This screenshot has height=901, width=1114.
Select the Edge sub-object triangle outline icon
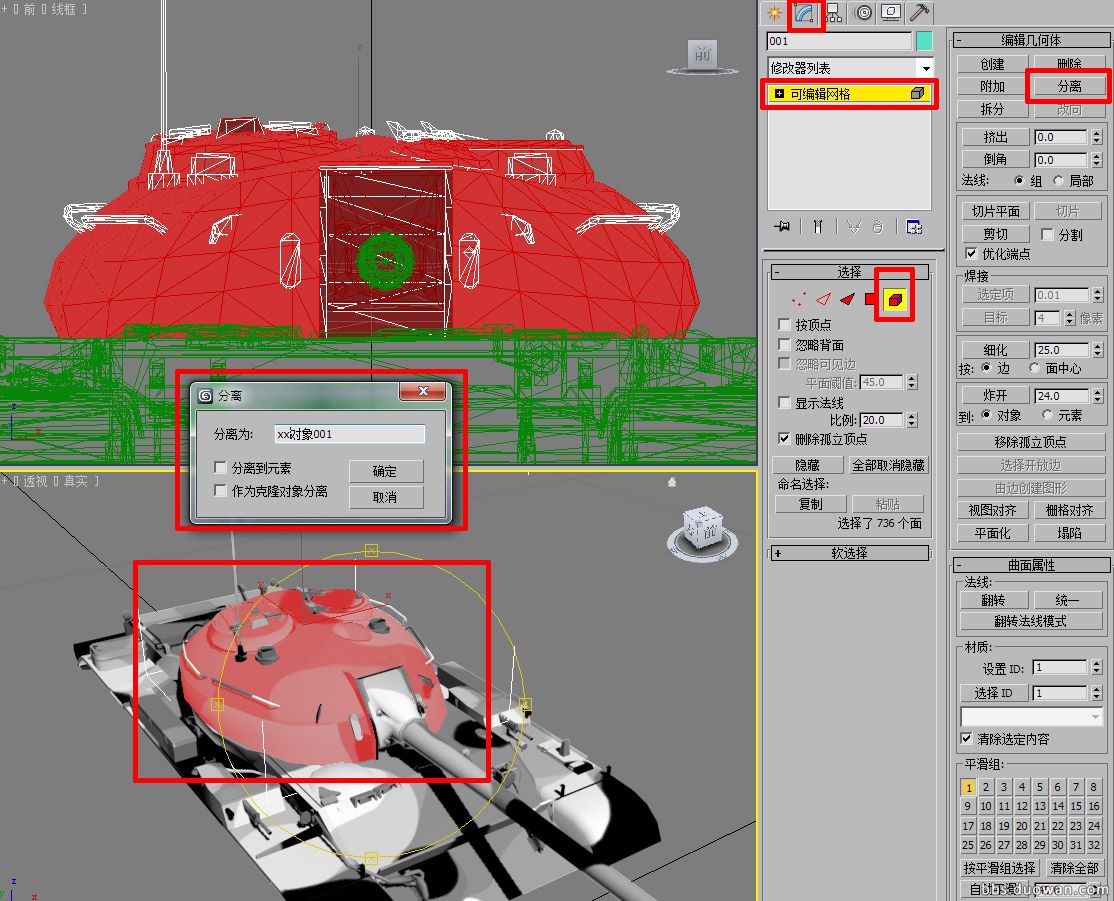[823, 299]
